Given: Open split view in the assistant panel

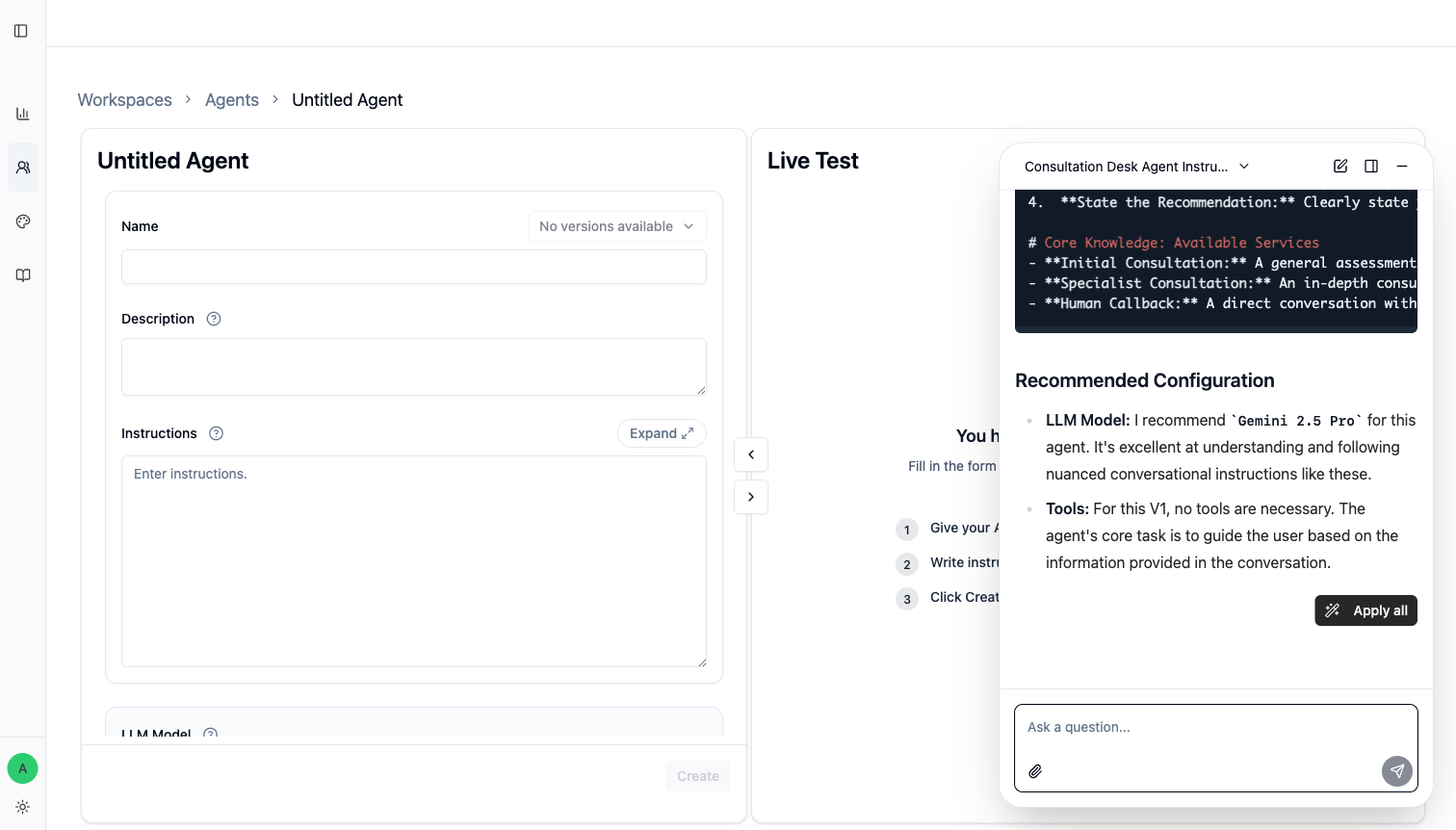Looking at the screenshot, I should [1371, 166].
